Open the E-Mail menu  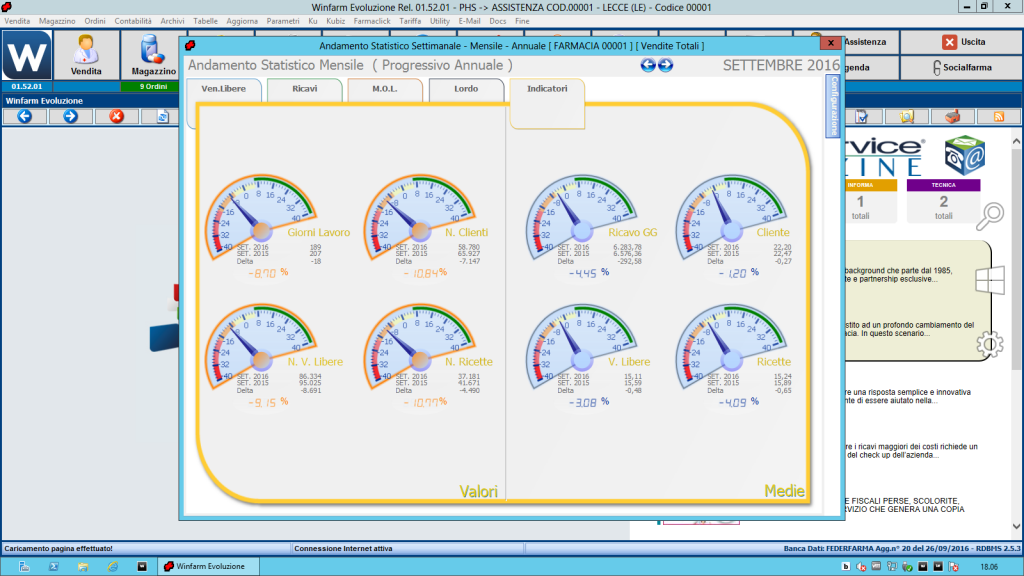click(x=469, y=21)
